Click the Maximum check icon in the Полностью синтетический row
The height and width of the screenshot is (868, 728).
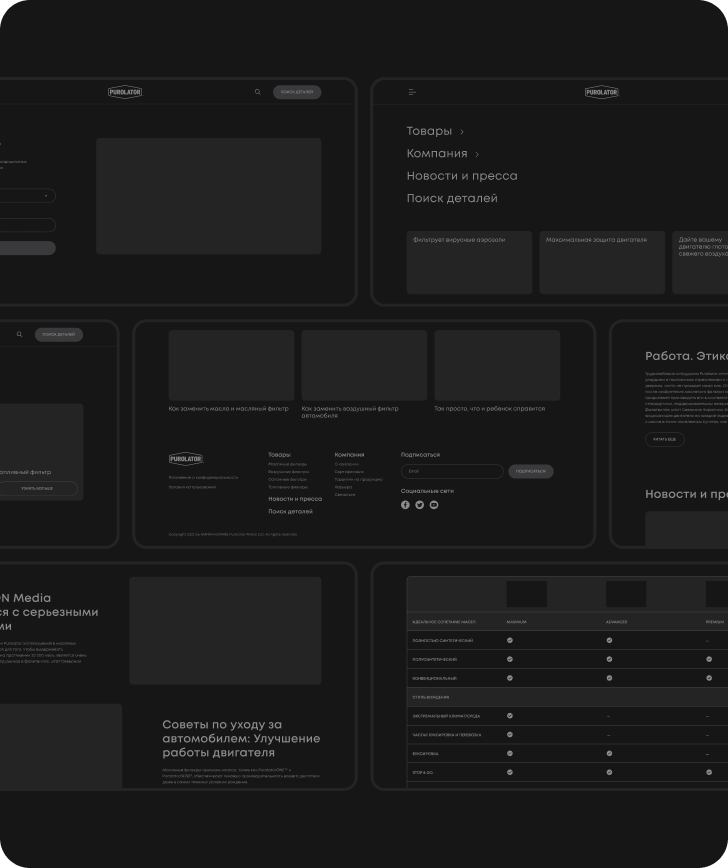coord(510,640)
